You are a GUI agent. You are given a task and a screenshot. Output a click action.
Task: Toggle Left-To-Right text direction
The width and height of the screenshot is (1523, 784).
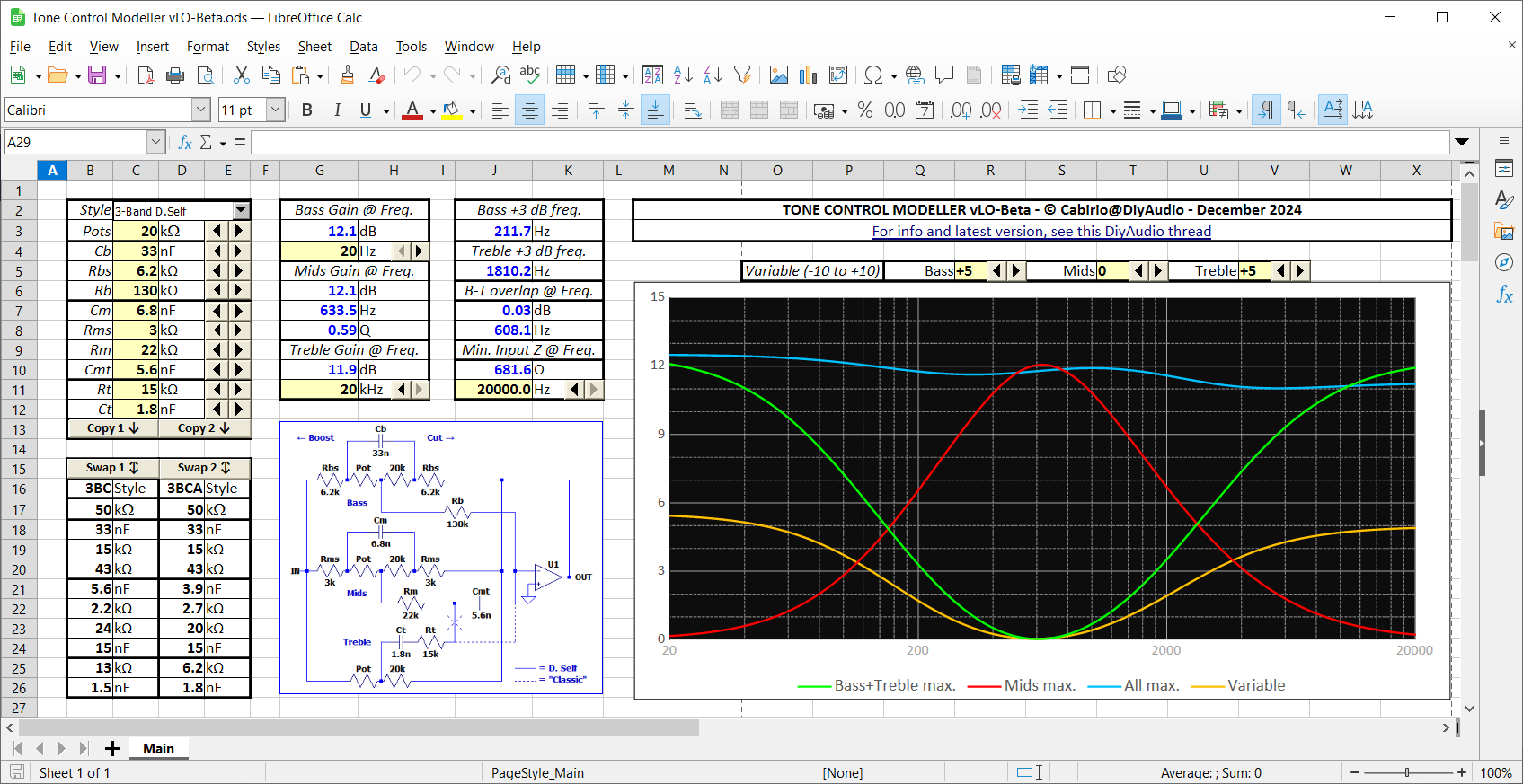pyautogui.click(x=1266, y=110)
